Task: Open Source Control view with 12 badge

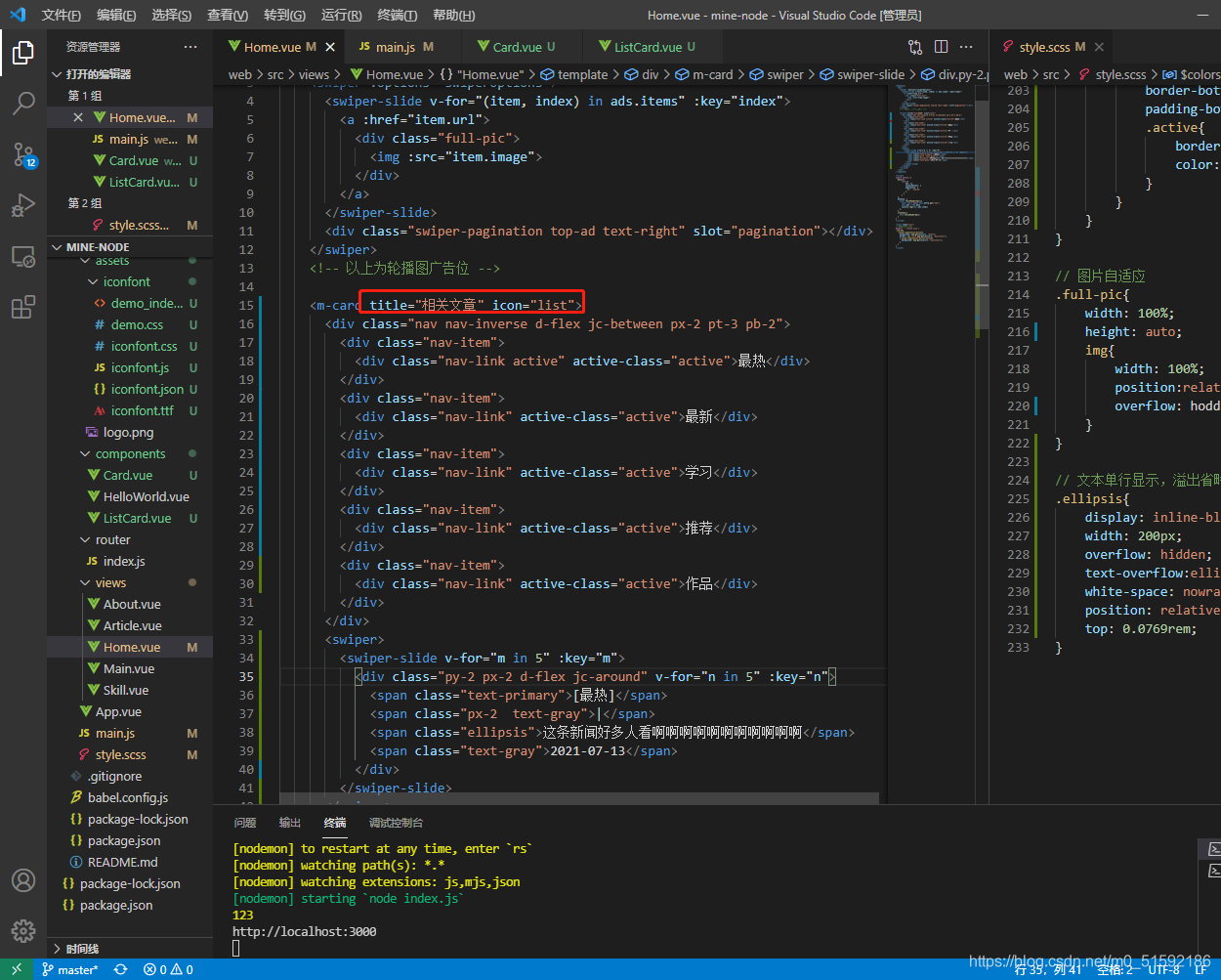Action: (23, 154)
